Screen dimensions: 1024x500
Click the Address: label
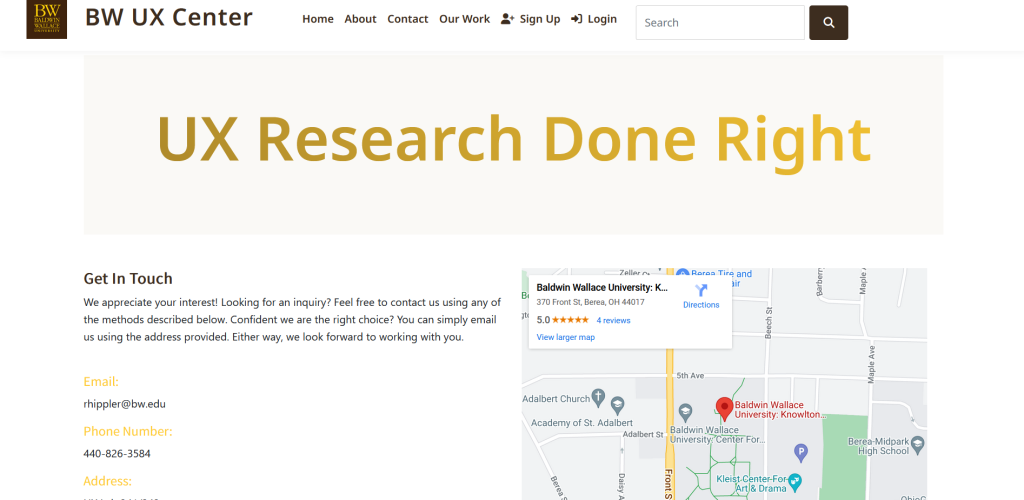click(108, 481)
